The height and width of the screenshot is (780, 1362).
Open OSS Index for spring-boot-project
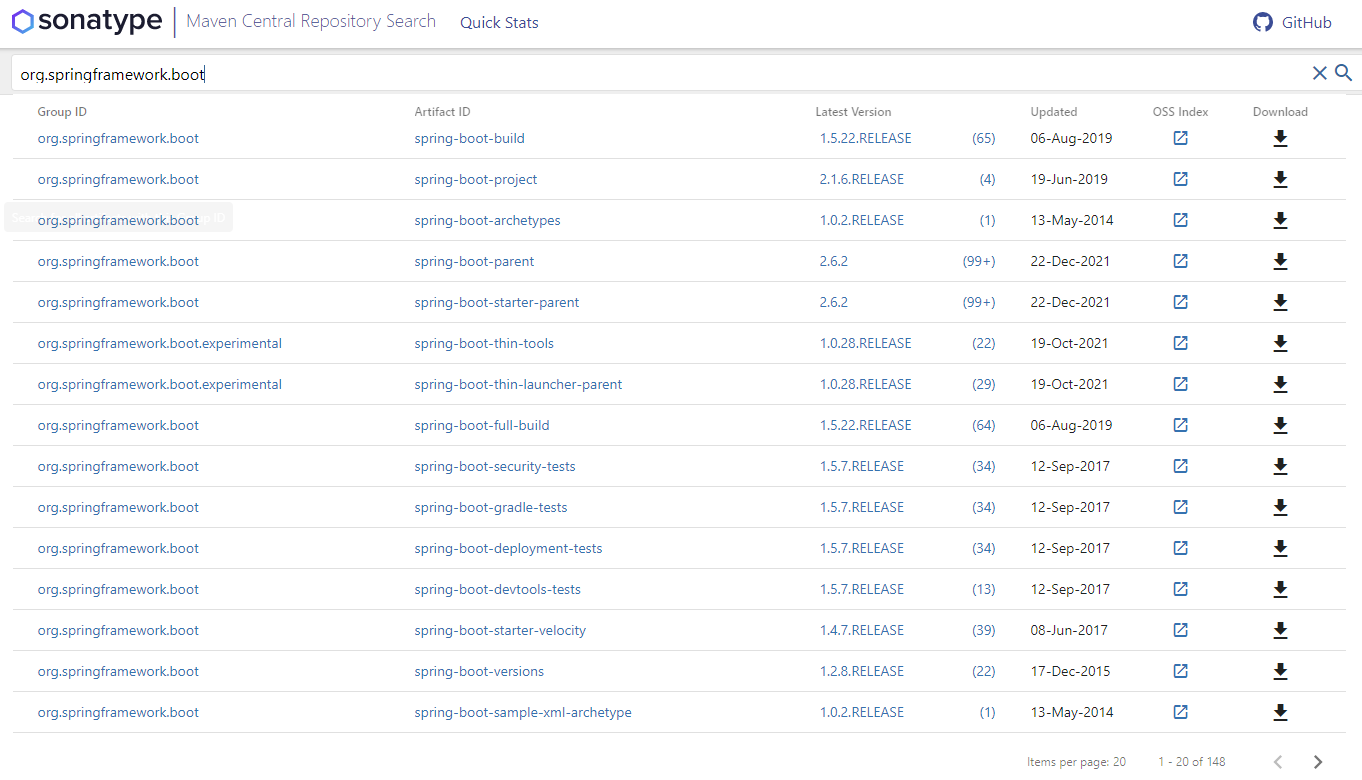point(1180,179)
